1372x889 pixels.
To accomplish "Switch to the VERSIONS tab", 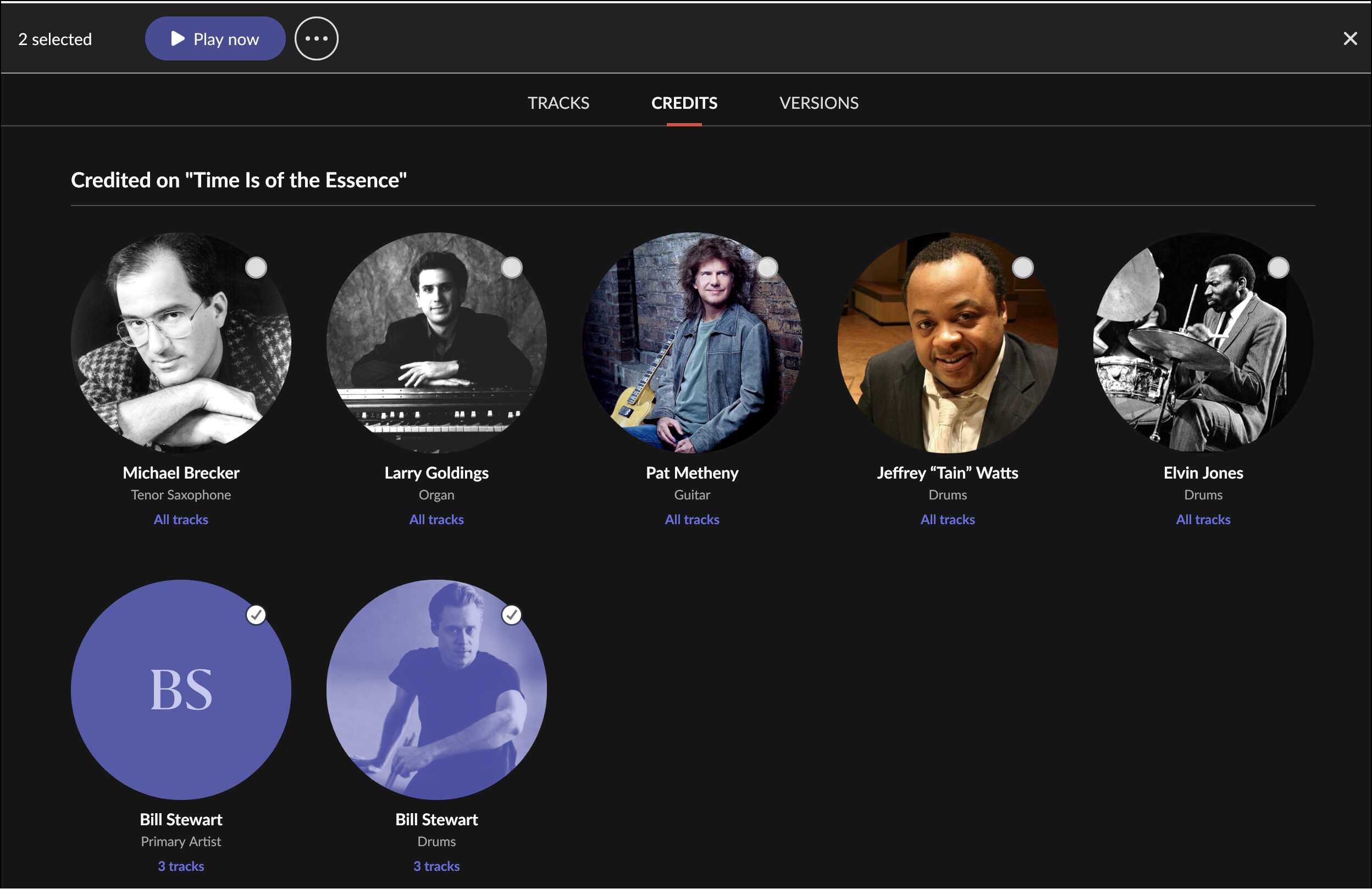I will tap(818, 103).
